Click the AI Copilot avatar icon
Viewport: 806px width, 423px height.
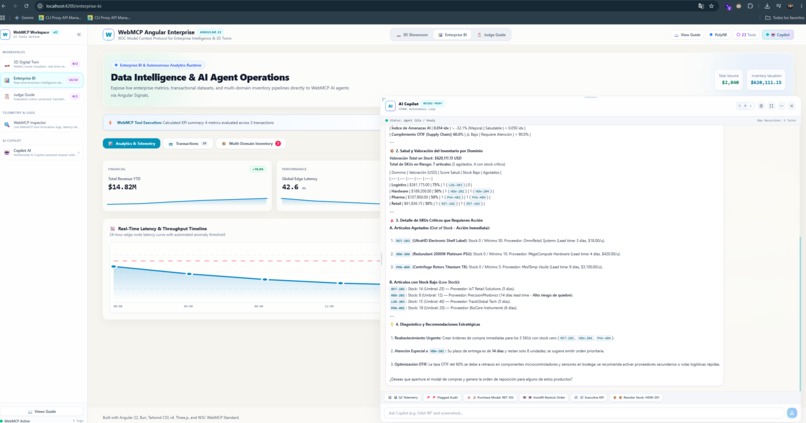click(390, 106)
